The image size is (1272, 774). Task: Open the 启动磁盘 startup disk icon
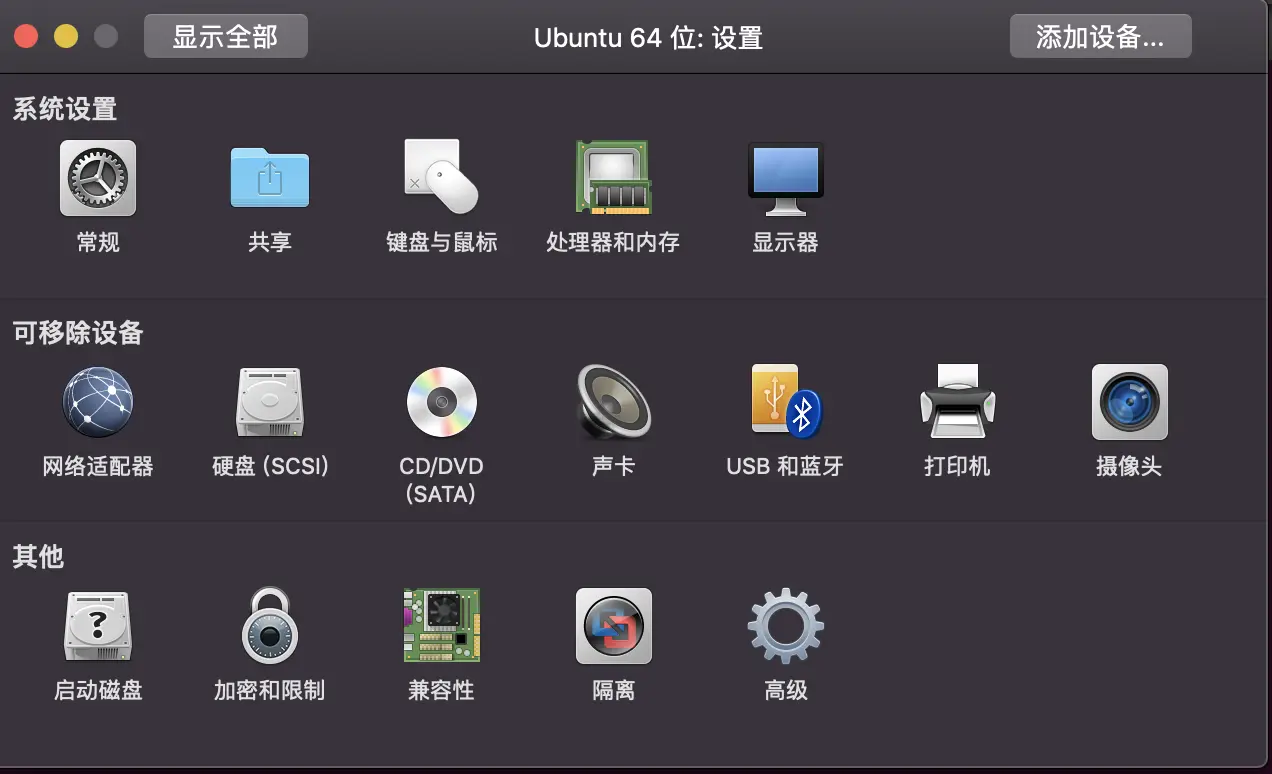pos(98,626)
